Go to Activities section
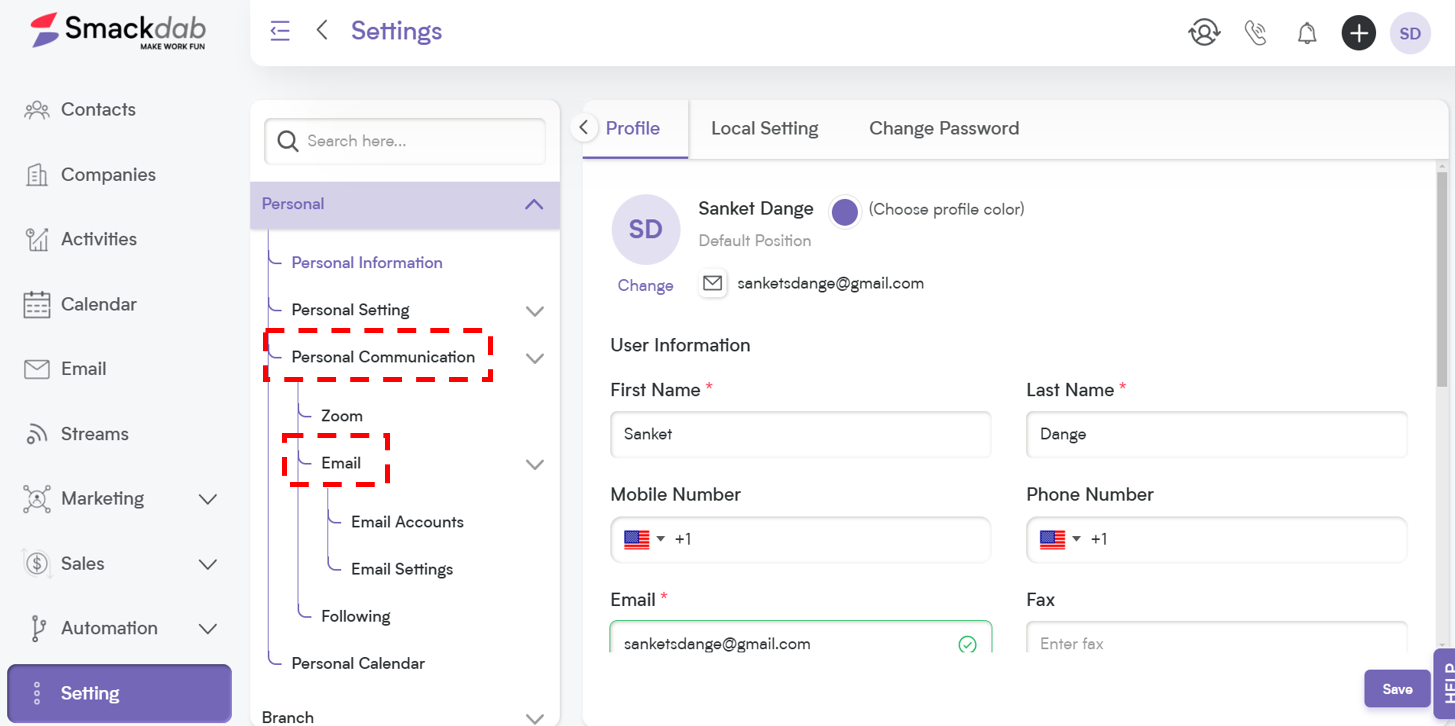1455x726 pixels. (x=98, y=239)
